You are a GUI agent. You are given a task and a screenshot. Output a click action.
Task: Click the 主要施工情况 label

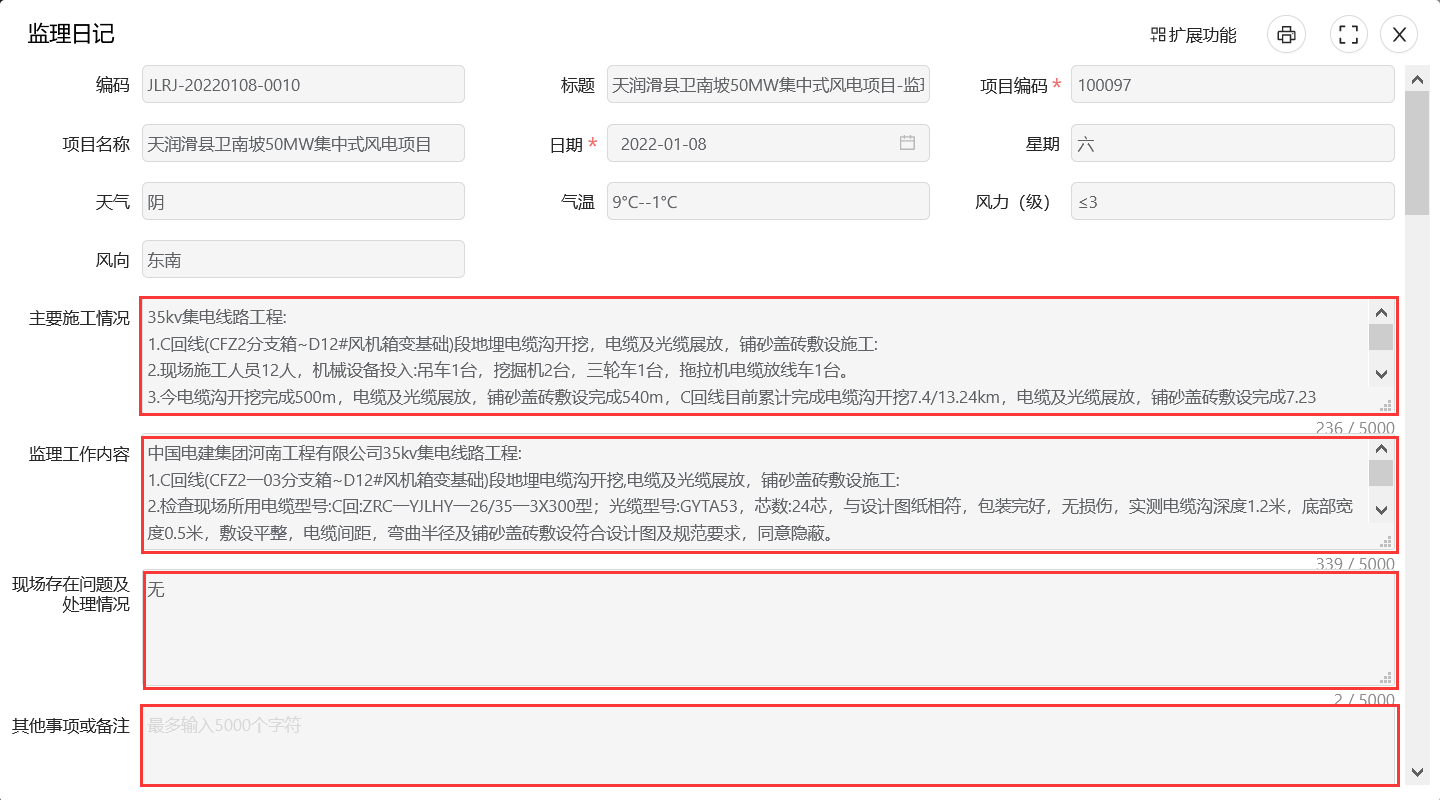pos(80,318)
